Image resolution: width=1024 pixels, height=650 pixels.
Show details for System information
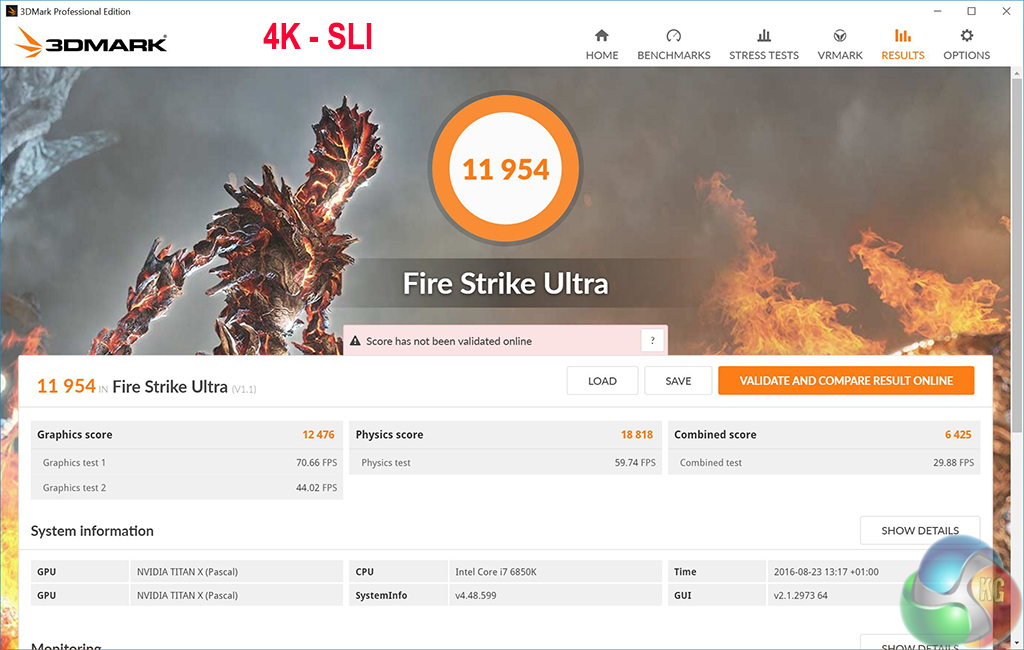920,530
